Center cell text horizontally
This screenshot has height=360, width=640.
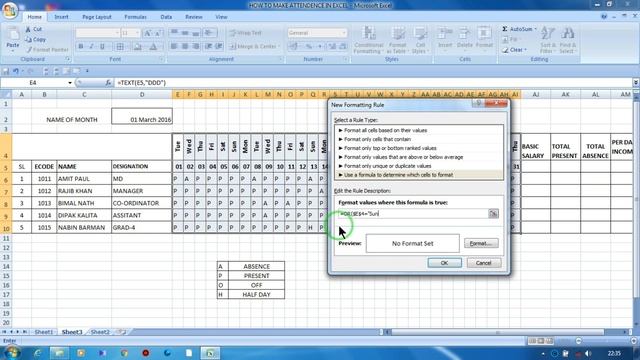point(185,47)
